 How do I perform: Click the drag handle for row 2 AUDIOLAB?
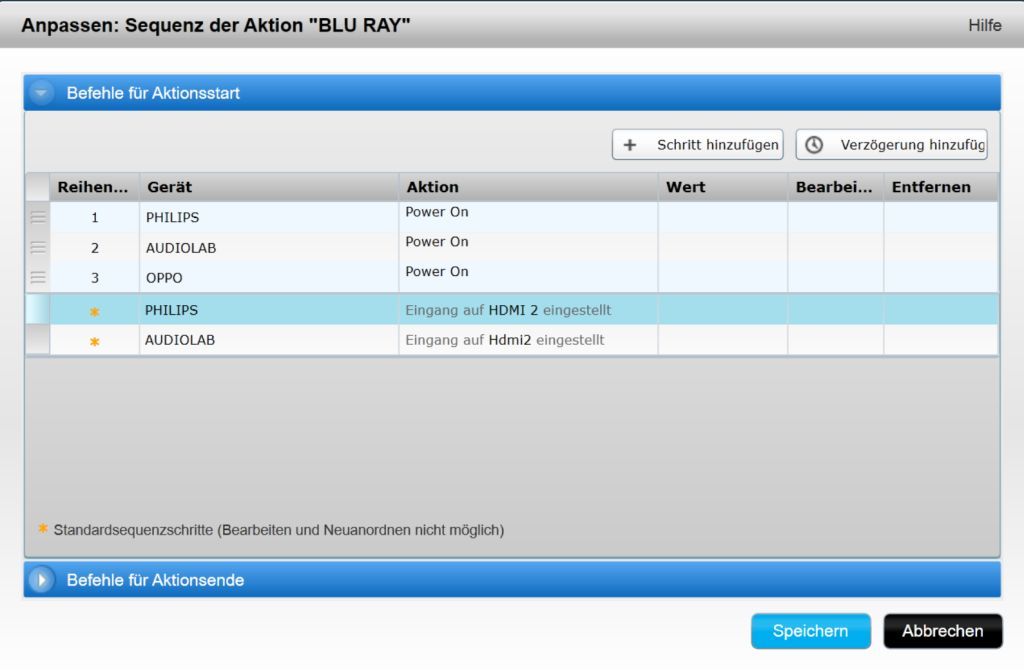[x=38, y=247]
